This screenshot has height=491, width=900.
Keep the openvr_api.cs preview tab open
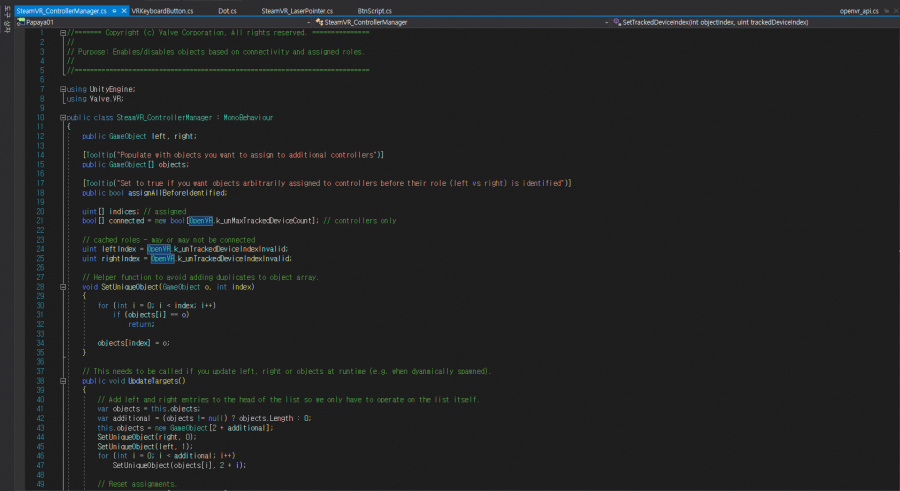click(x=887, y=11)
